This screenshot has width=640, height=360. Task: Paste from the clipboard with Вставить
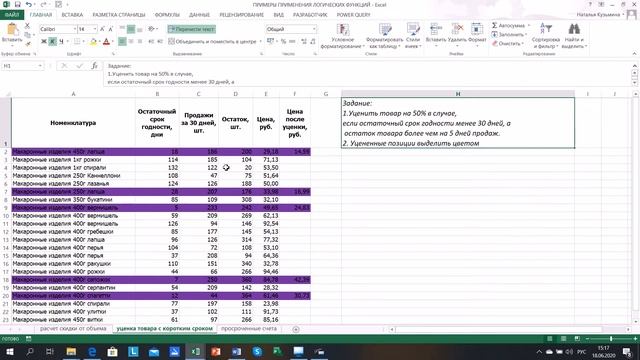point(12,33)
